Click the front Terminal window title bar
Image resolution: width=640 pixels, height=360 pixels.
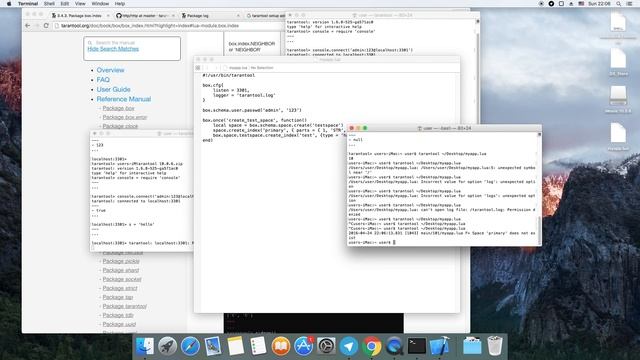coord(444,128)
